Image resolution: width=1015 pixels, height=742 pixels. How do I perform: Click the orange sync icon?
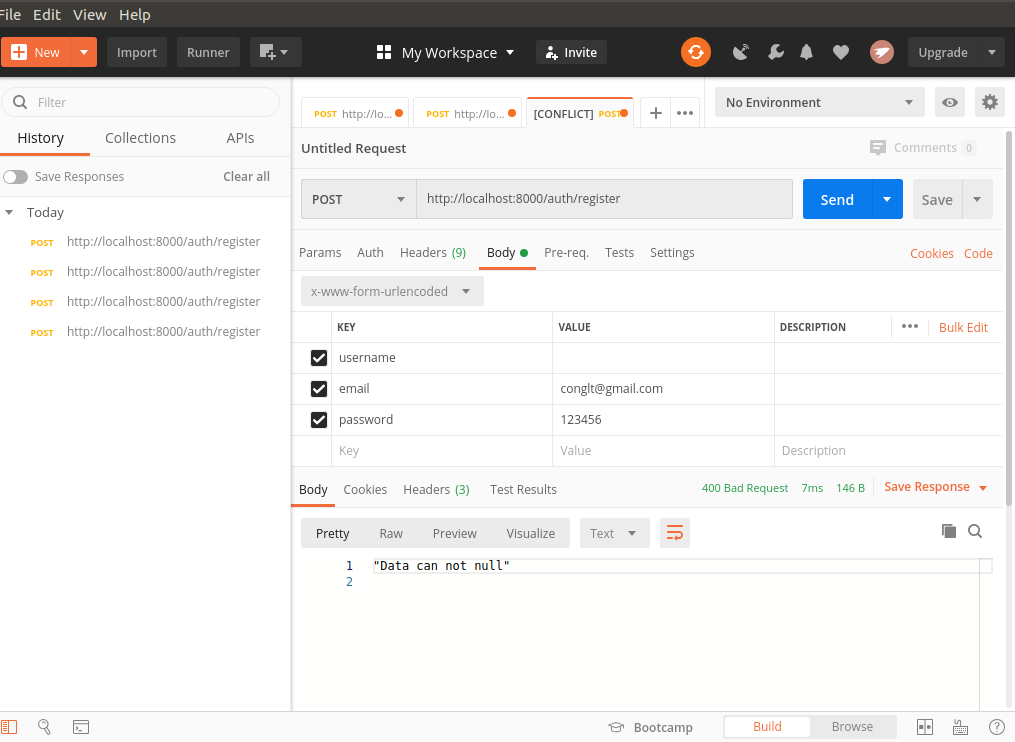point(696,52)
